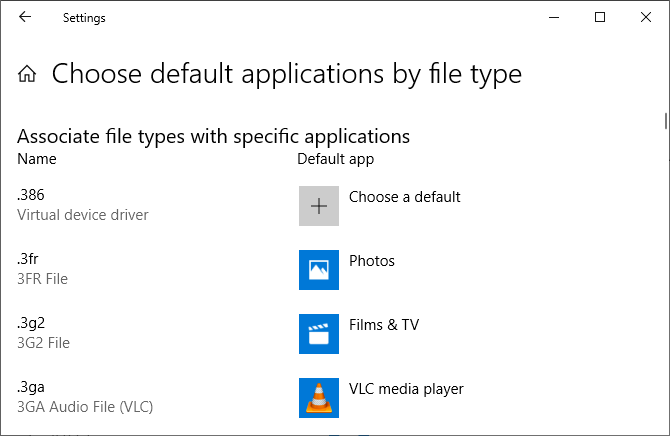Click the Films & TV clapperboard icon
The width and height of the screenshot is (670, 436).
[319, 334]
